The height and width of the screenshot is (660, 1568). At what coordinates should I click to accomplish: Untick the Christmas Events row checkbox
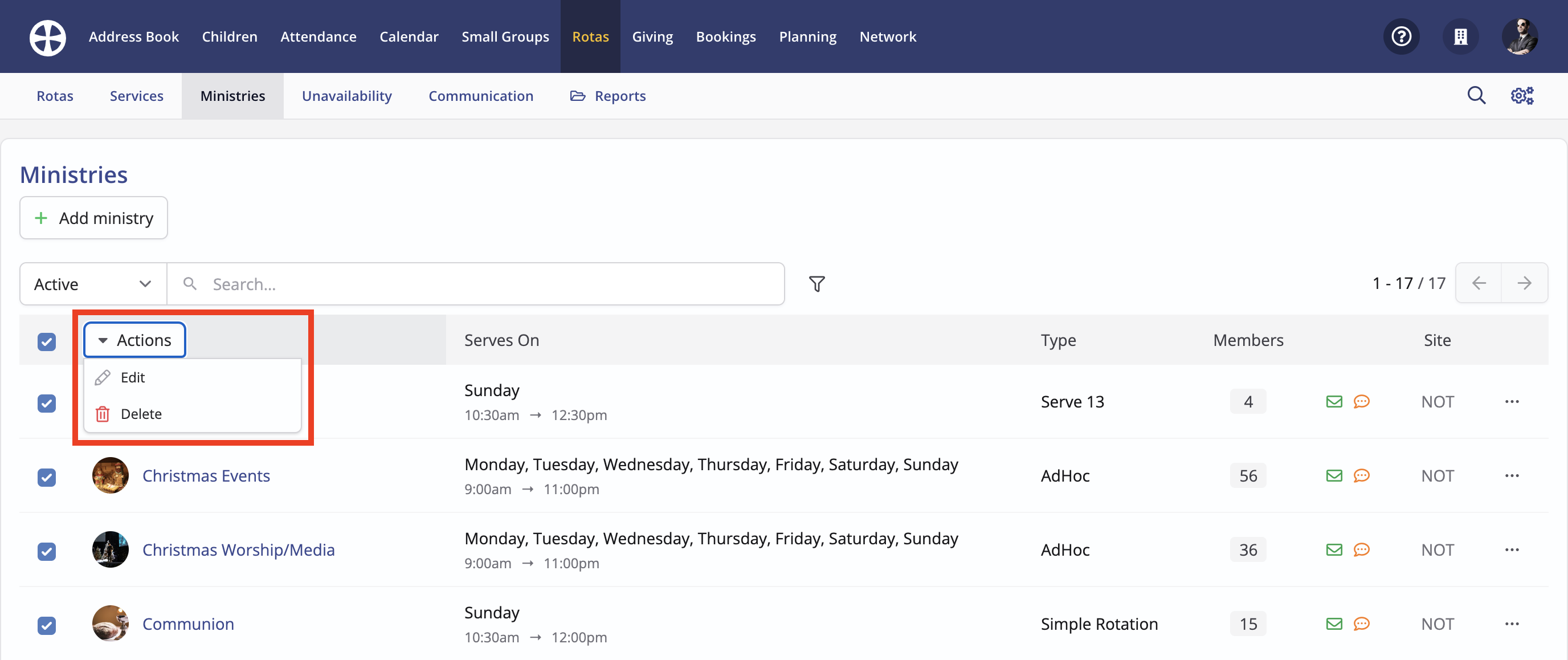point(46,478)
